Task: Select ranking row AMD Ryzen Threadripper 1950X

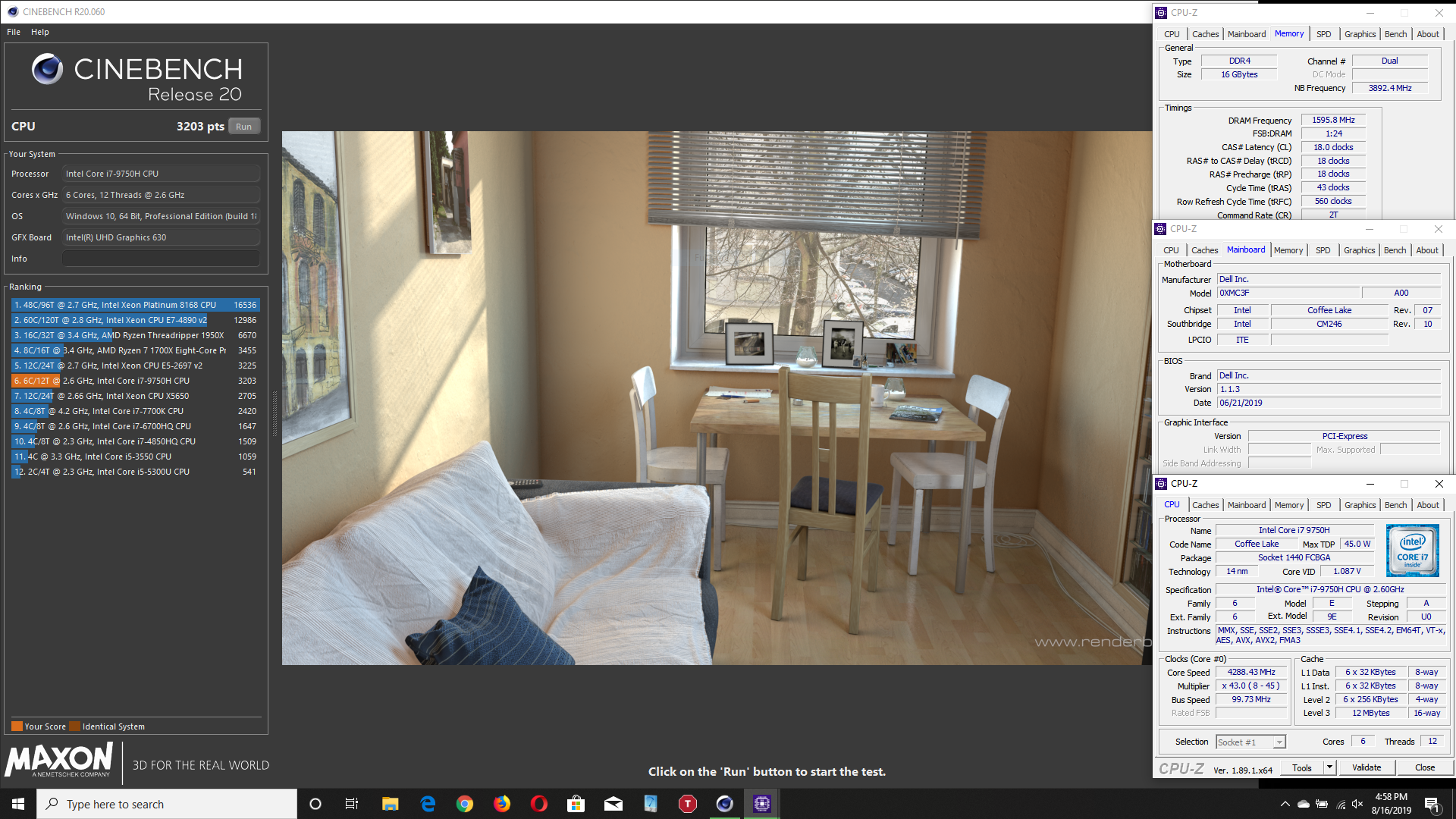Action: [x=136, y=335]
